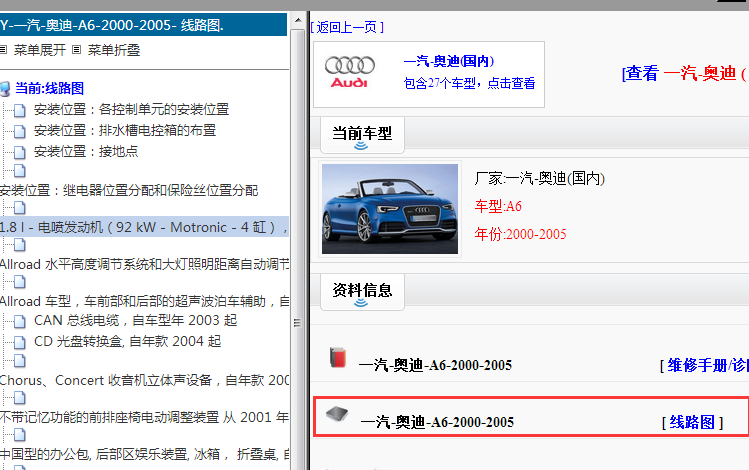The height and width of the screenshot is (470, 749).
Task: Open 继电器位置分配和保险丝位置分配 entry
Action: coord(129,190)
